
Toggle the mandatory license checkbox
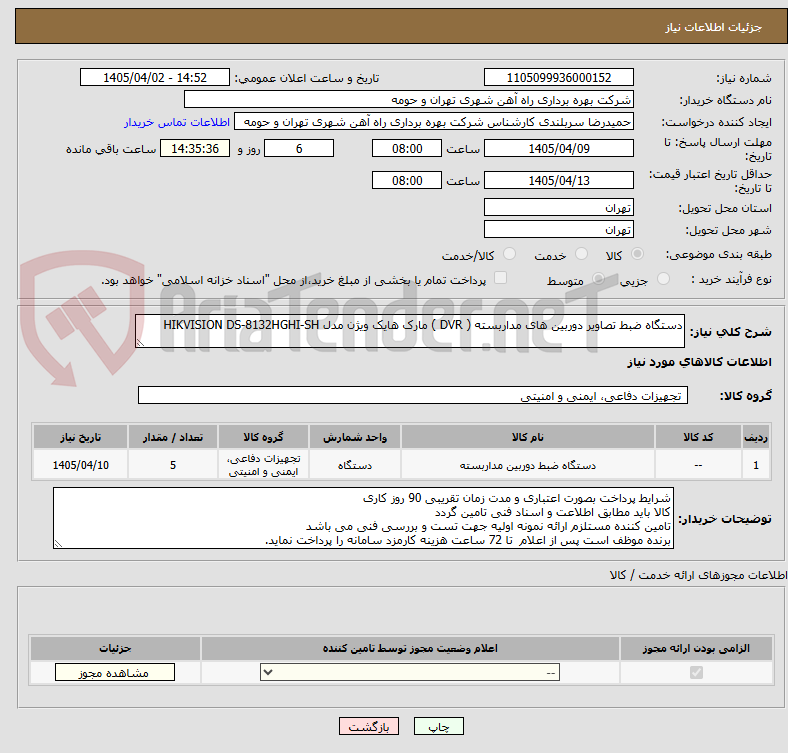(x=696, y=673)
